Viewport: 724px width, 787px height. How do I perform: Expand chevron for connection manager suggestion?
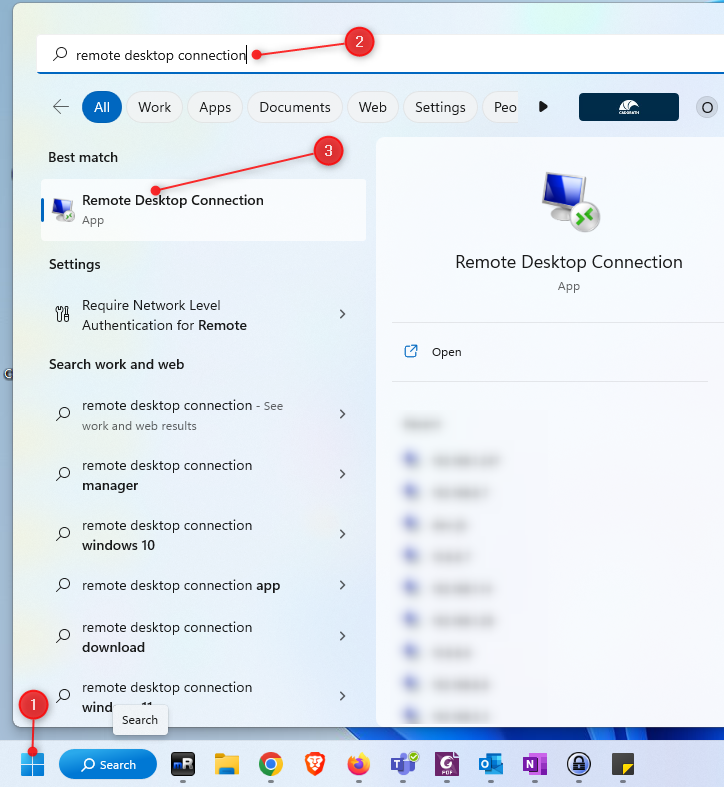tap(342, 474)
